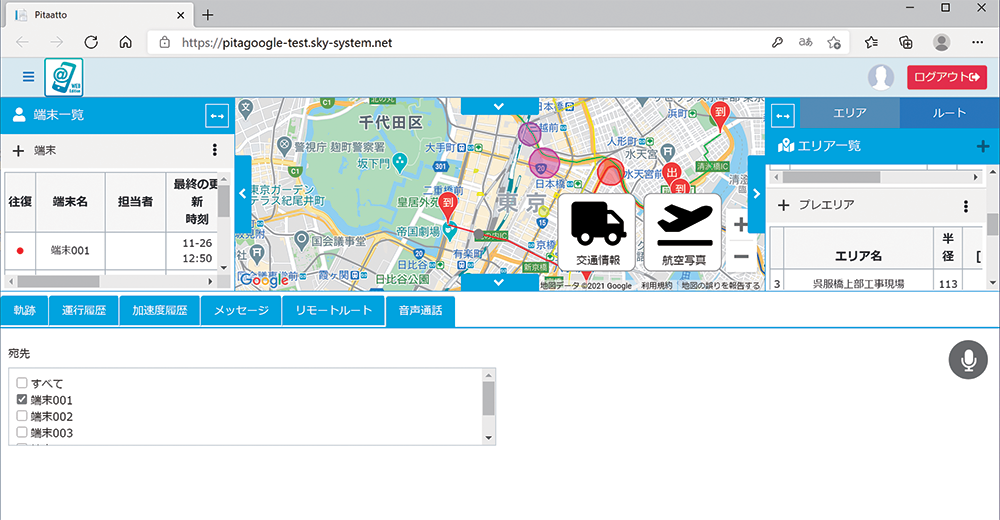Uncheck the 端末001 checkbox
The image size is (1000, 520).
click(x=22, y=400)
